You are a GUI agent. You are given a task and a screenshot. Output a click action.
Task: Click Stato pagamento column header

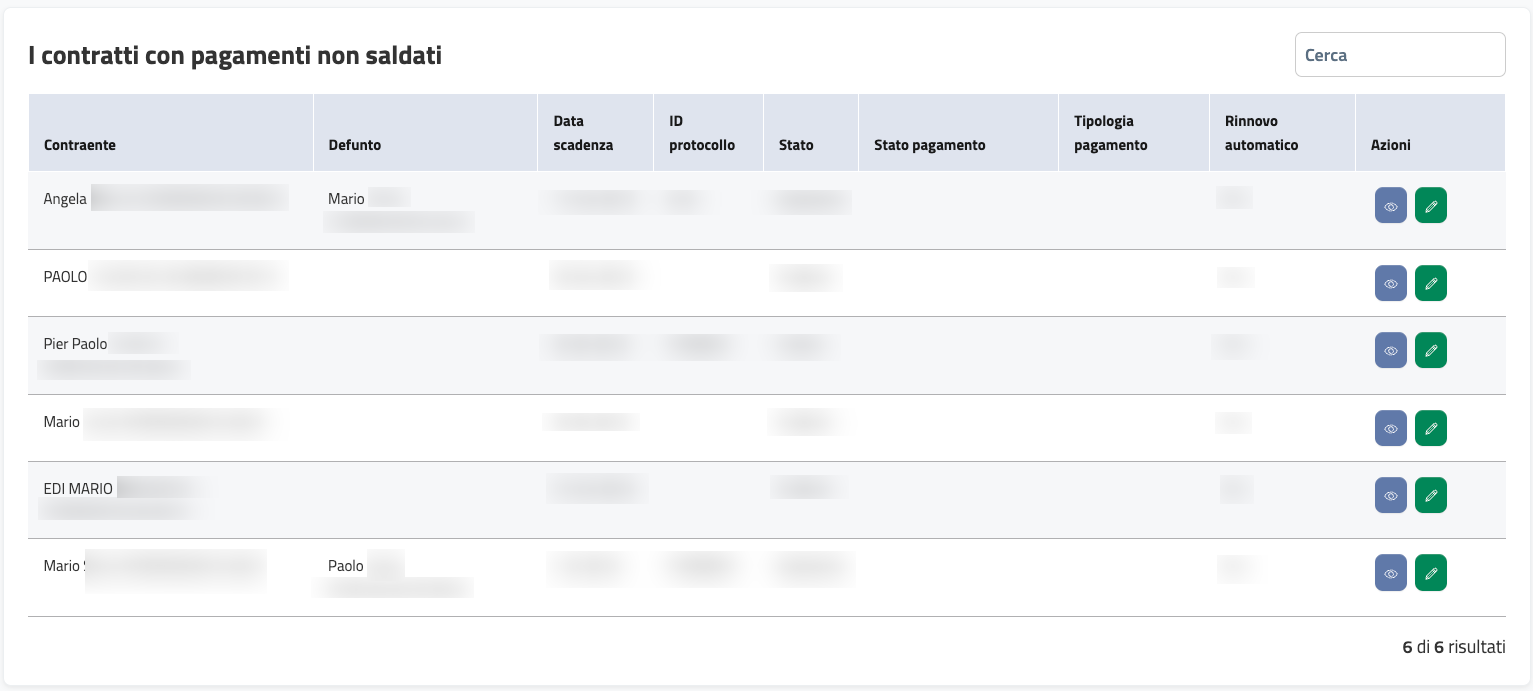point(930,145)
